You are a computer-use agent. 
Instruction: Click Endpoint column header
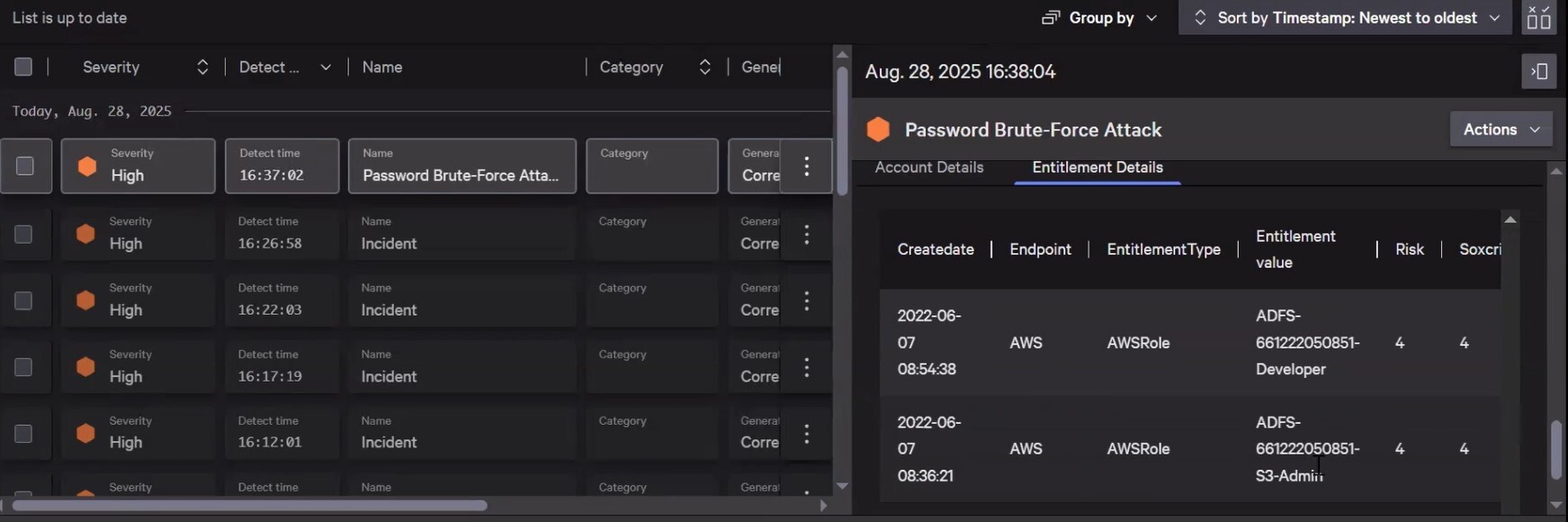(1040, 249)
